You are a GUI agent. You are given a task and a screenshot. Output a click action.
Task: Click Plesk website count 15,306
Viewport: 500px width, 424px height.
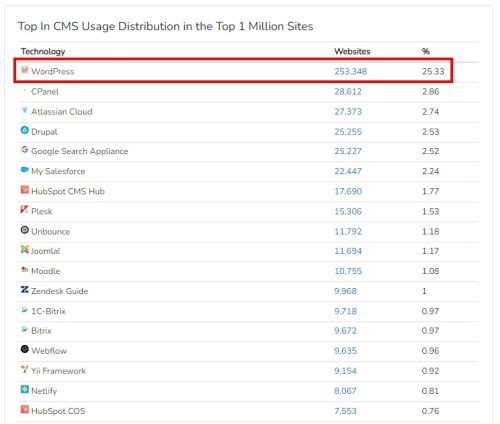coord(348,211)
